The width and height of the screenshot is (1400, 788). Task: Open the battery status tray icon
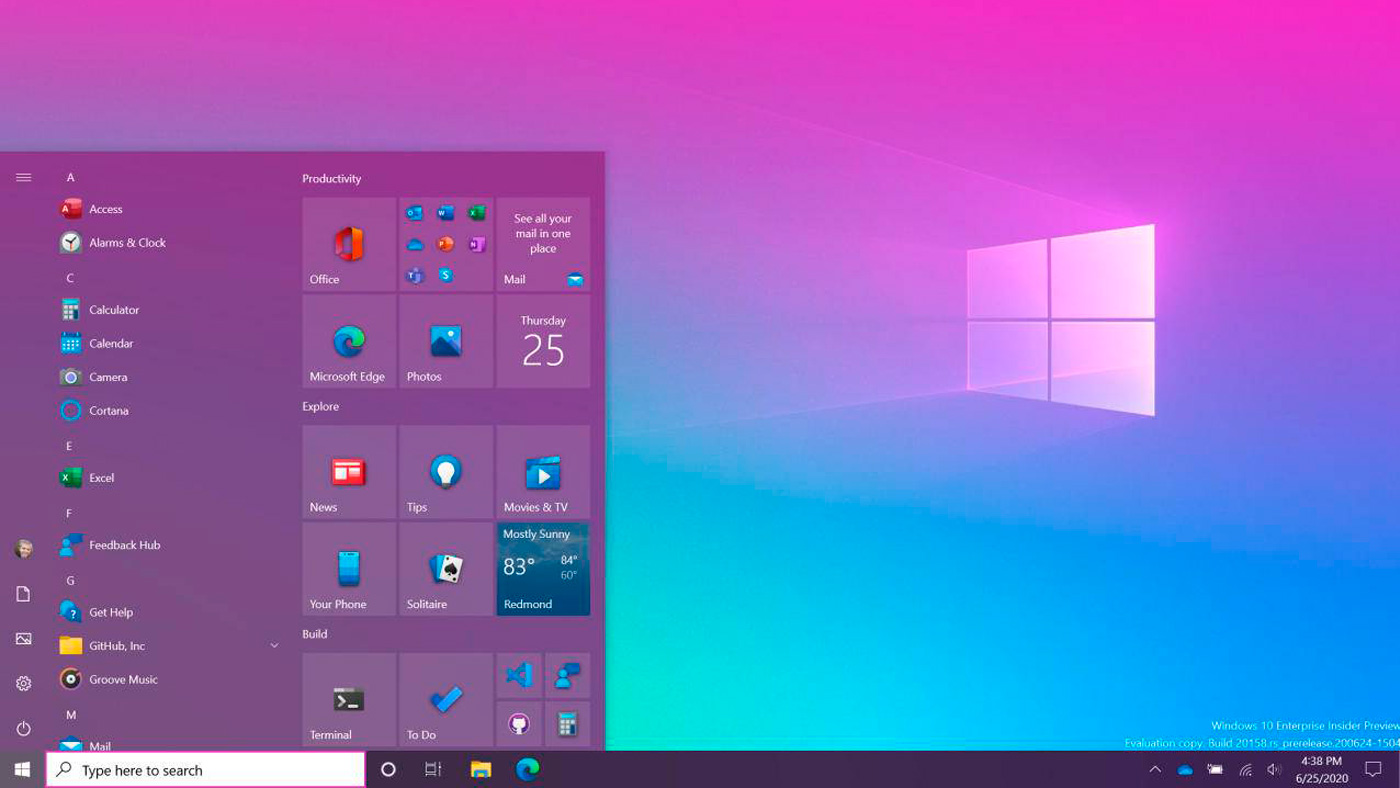pos(1215,770)
